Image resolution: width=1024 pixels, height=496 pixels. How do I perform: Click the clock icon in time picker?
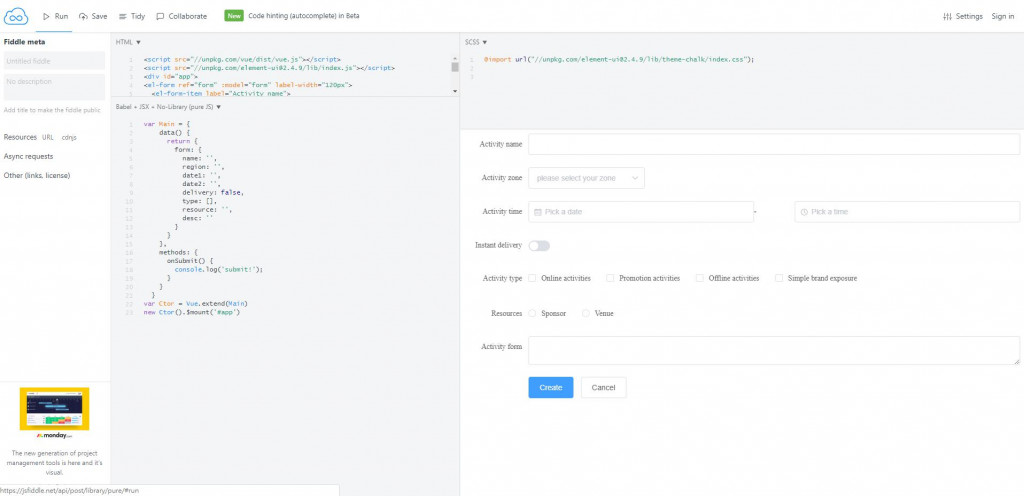(804, 212)
